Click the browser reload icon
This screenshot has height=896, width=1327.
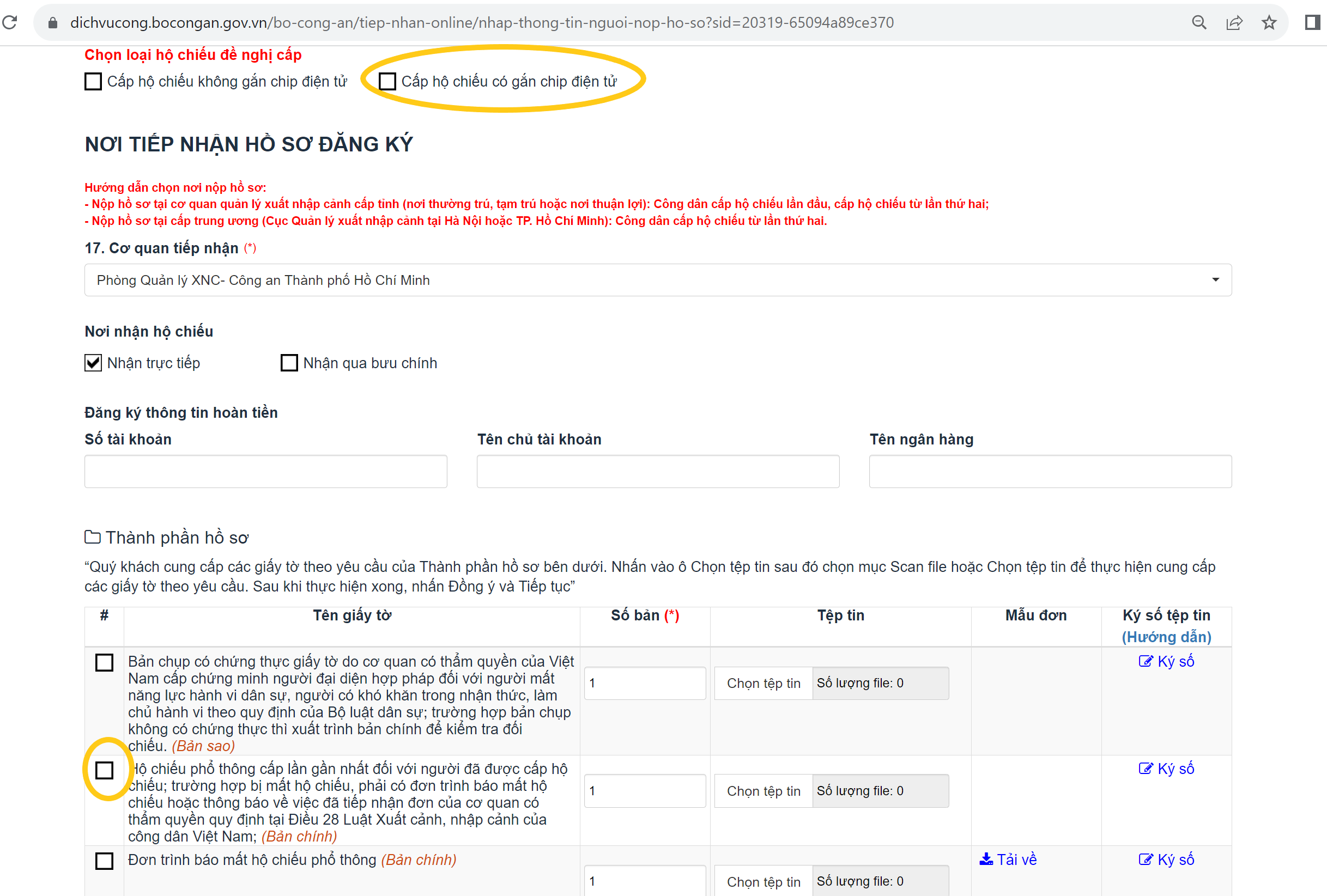(x=10, y=22)
